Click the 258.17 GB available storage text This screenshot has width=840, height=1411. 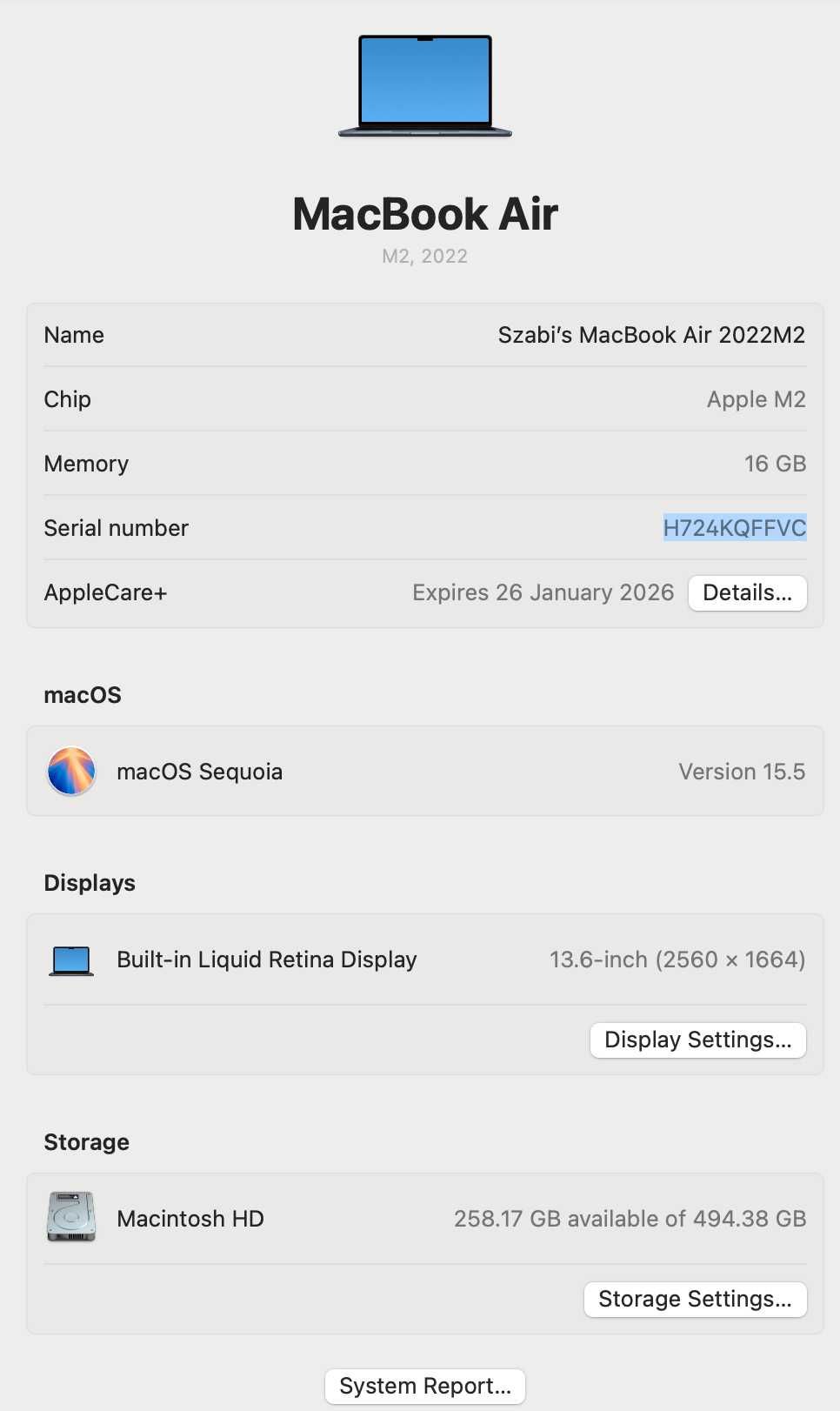click(630, 1219)
